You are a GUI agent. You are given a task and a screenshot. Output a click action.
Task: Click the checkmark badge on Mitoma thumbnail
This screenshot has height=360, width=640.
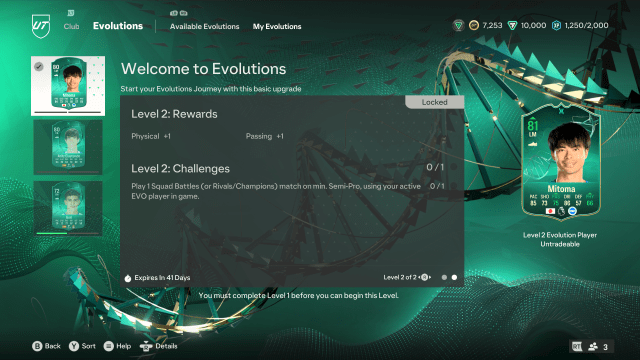click(39, 66)
